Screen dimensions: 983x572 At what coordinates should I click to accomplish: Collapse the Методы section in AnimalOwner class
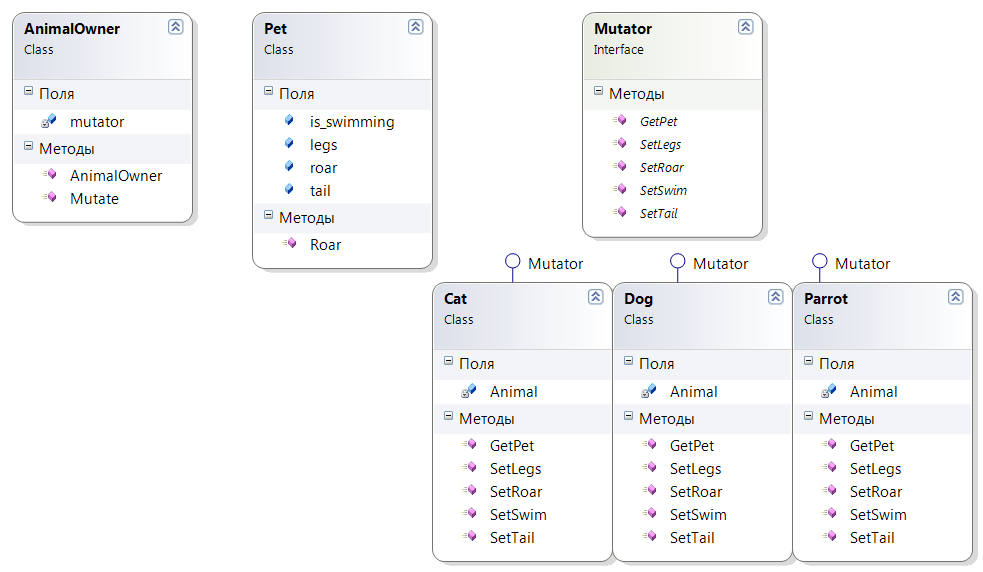pos(28,146)
